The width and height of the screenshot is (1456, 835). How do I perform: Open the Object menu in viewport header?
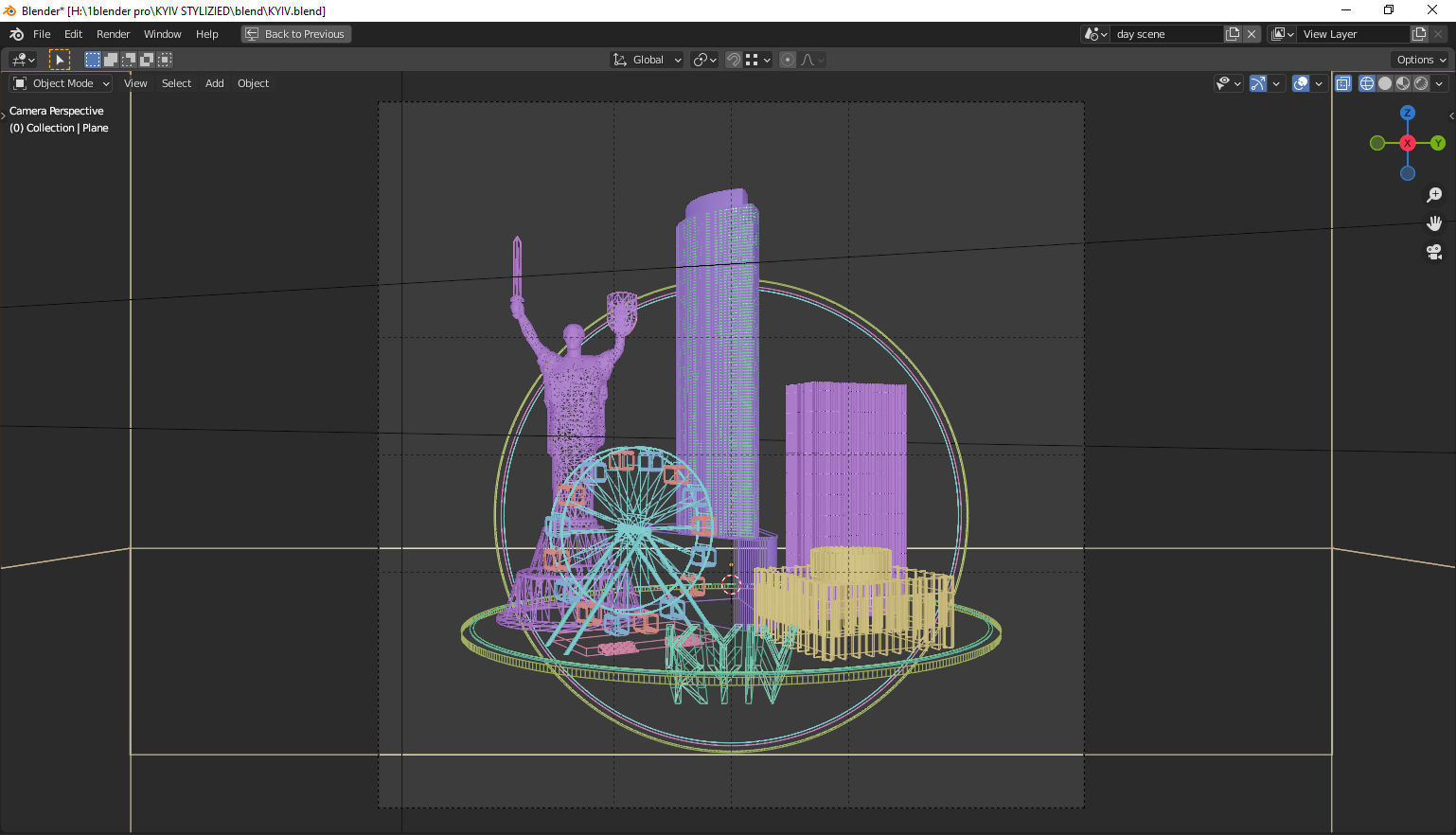(253, 83)
